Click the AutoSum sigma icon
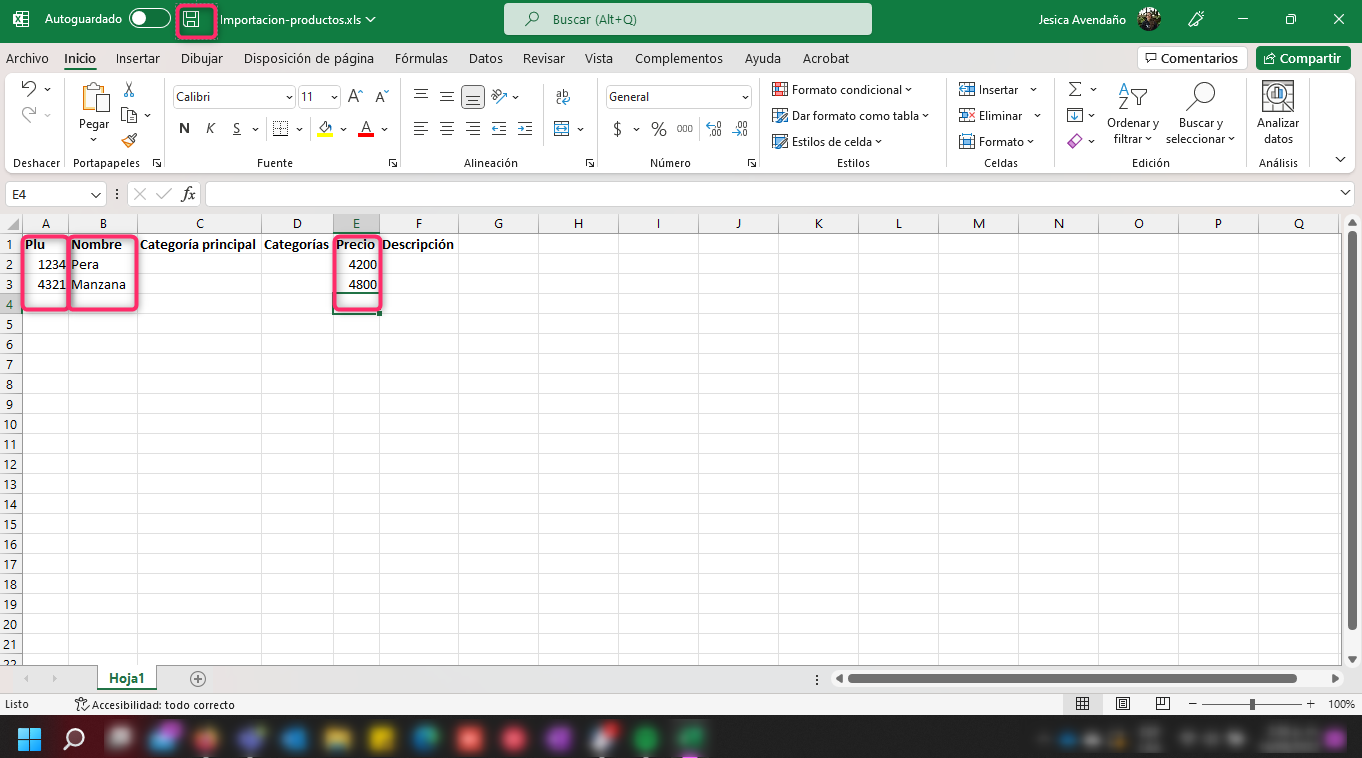The image size is (1362, 758). [1074, 90]
